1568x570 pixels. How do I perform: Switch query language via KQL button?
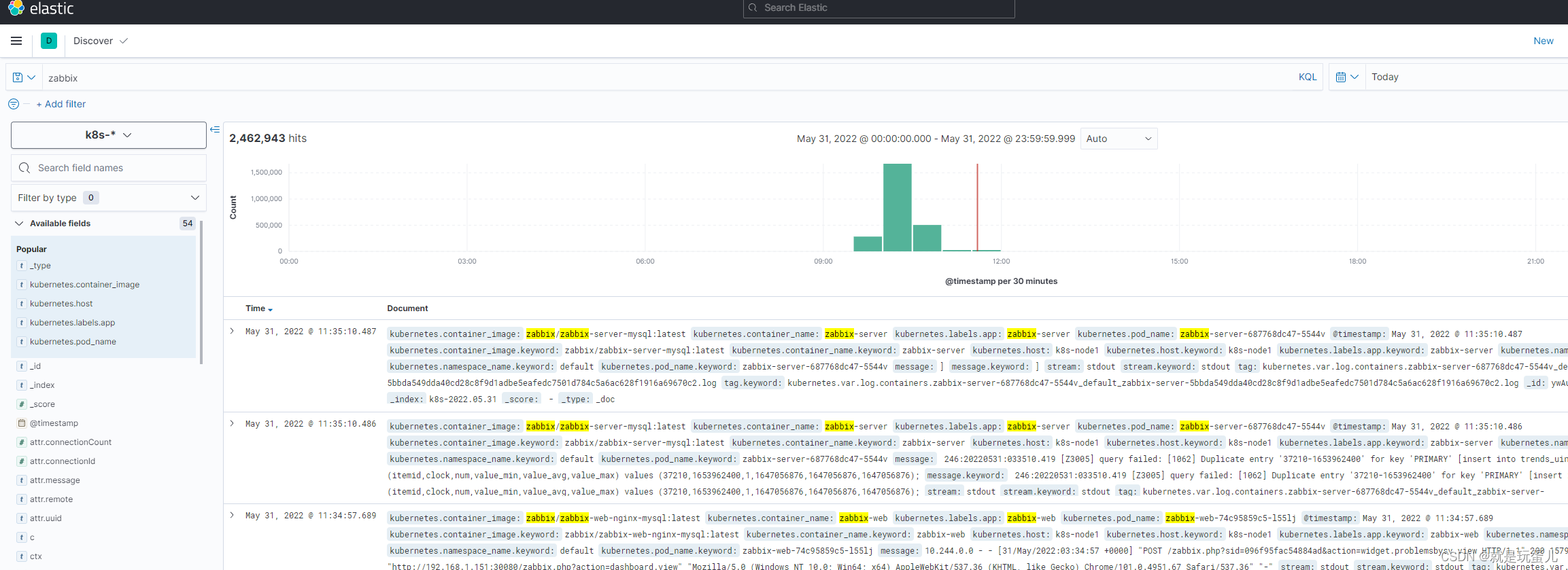(1307, 77)
